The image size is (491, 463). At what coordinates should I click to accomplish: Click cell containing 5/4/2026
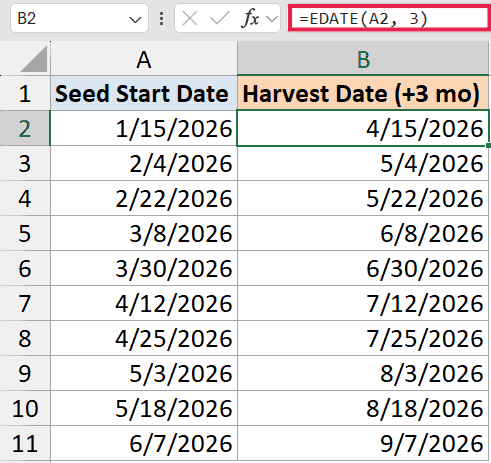[x=363, y=164]
